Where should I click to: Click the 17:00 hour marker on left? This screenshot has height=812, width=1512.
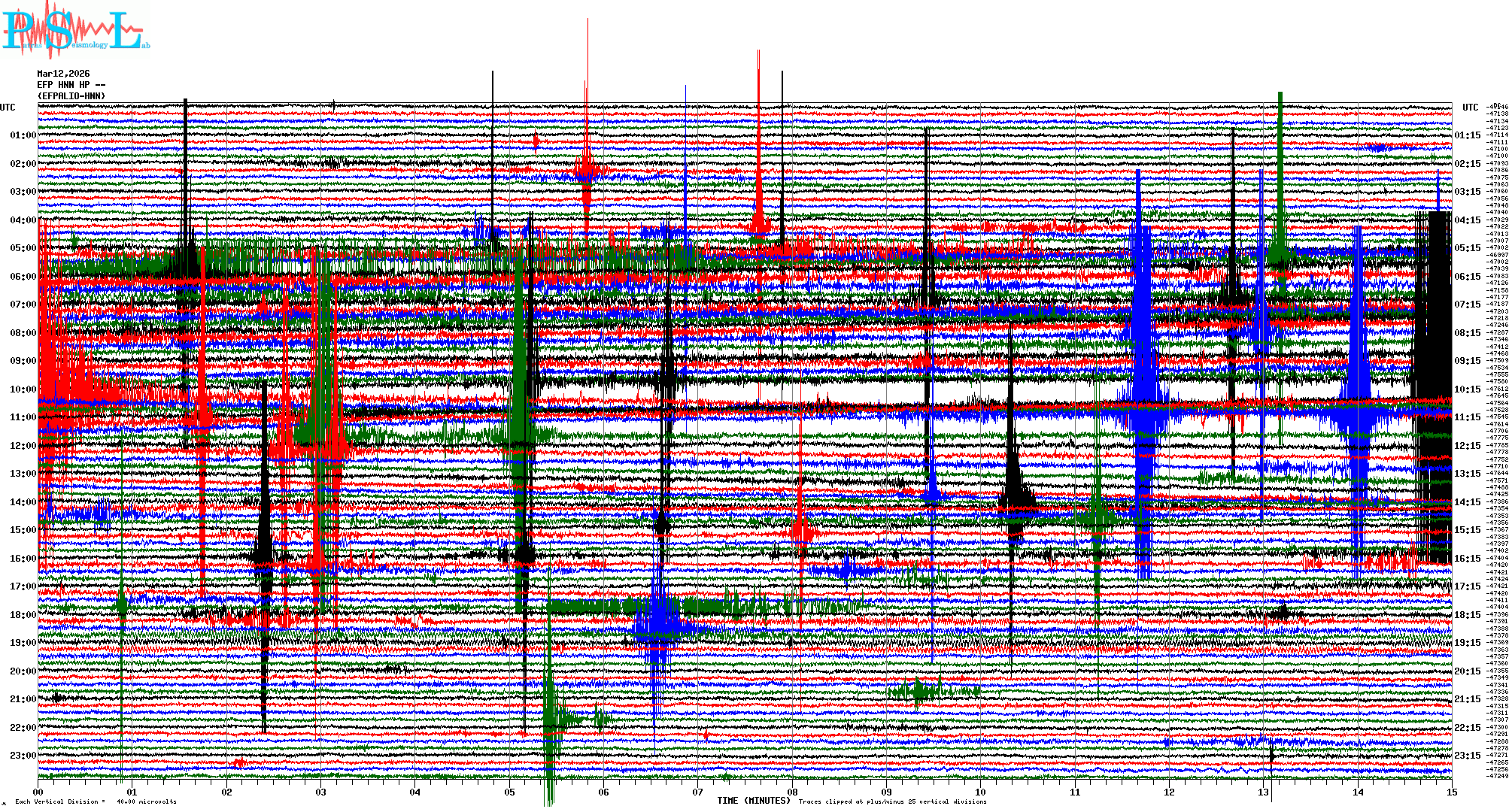[23, 586]
